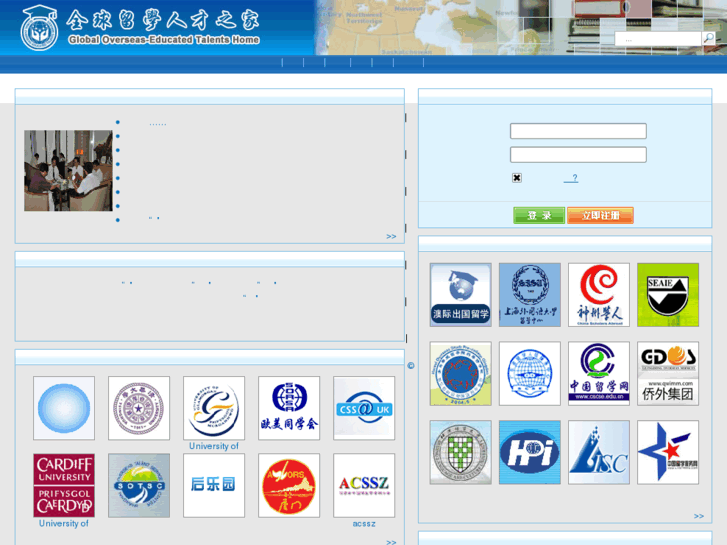Open the round blue-red emblem on the yellow tile

460,374
